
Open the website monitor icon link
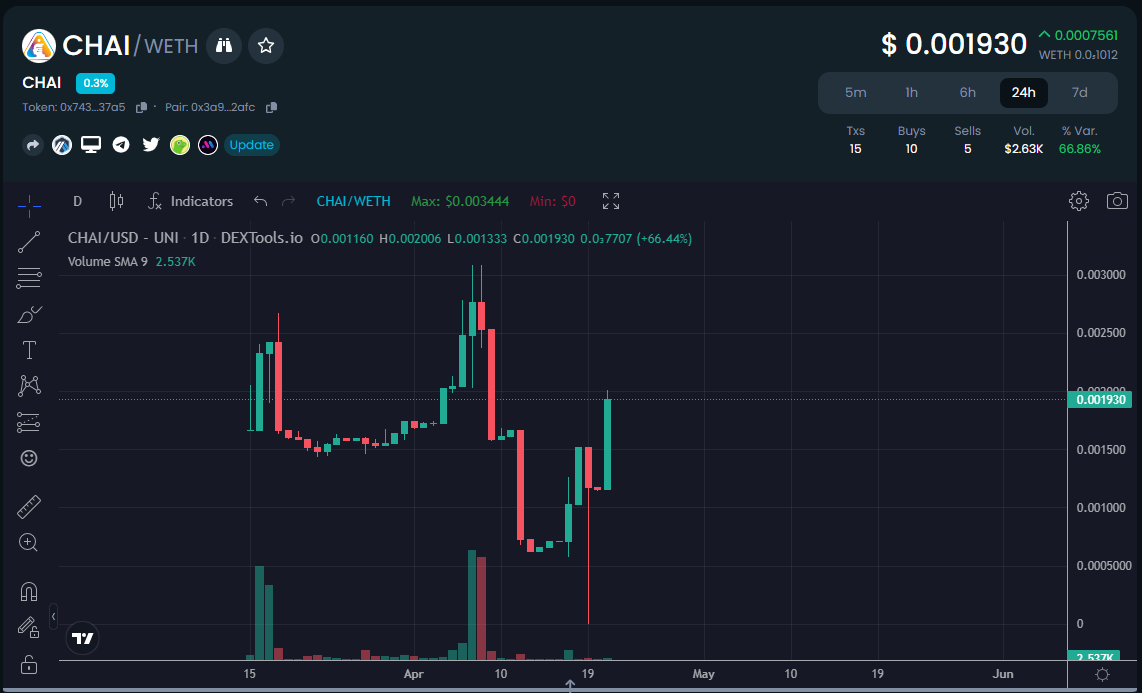coord(91,144)
